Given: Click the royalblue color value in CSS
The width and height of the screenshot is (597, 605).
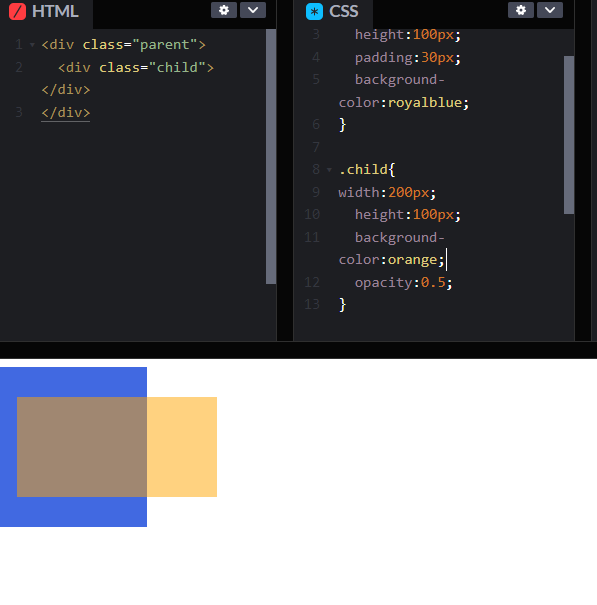Looking at the screenshot, I should (425, 103).
